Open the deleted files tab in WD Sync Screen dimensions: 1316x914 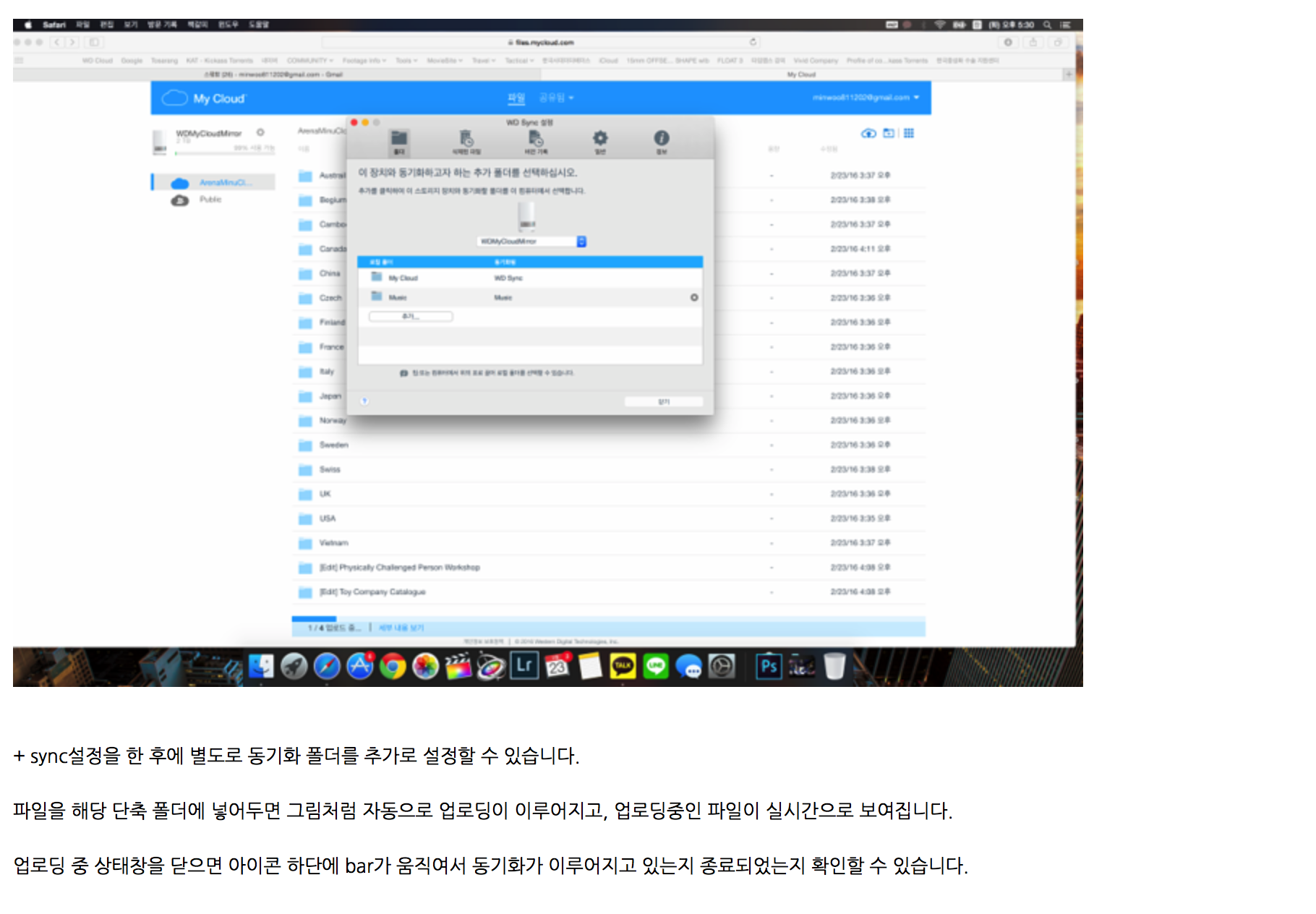click(466, 142)
